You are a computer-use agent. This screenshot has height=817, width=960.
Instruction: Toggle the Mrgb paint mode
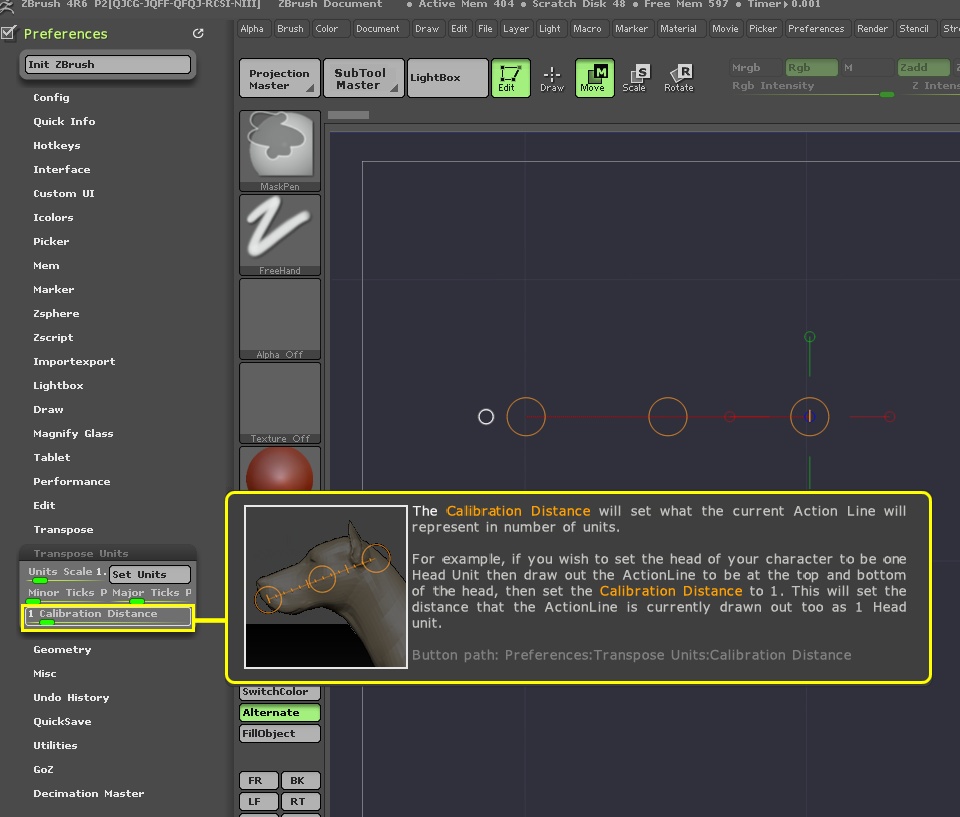757,67
